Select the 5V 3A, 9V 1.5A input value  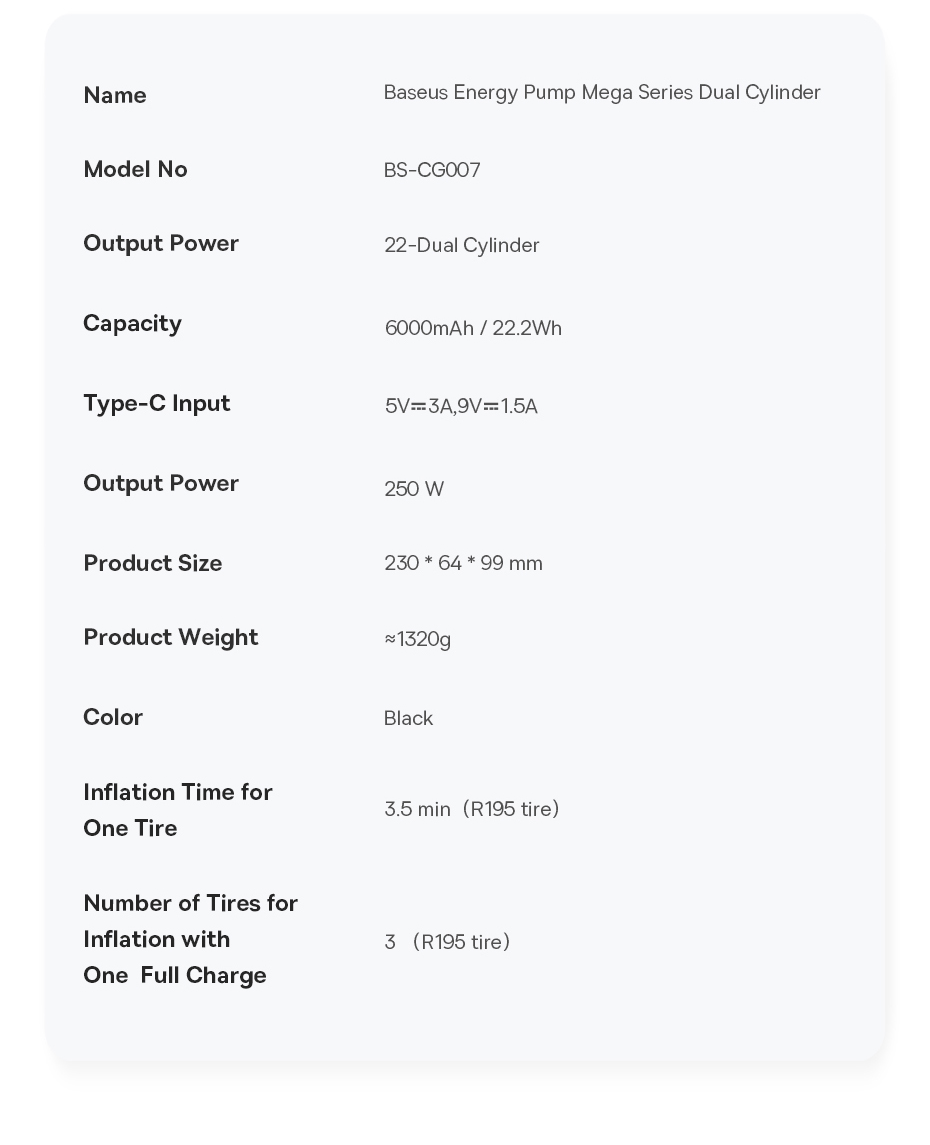(x=461, y=407)
